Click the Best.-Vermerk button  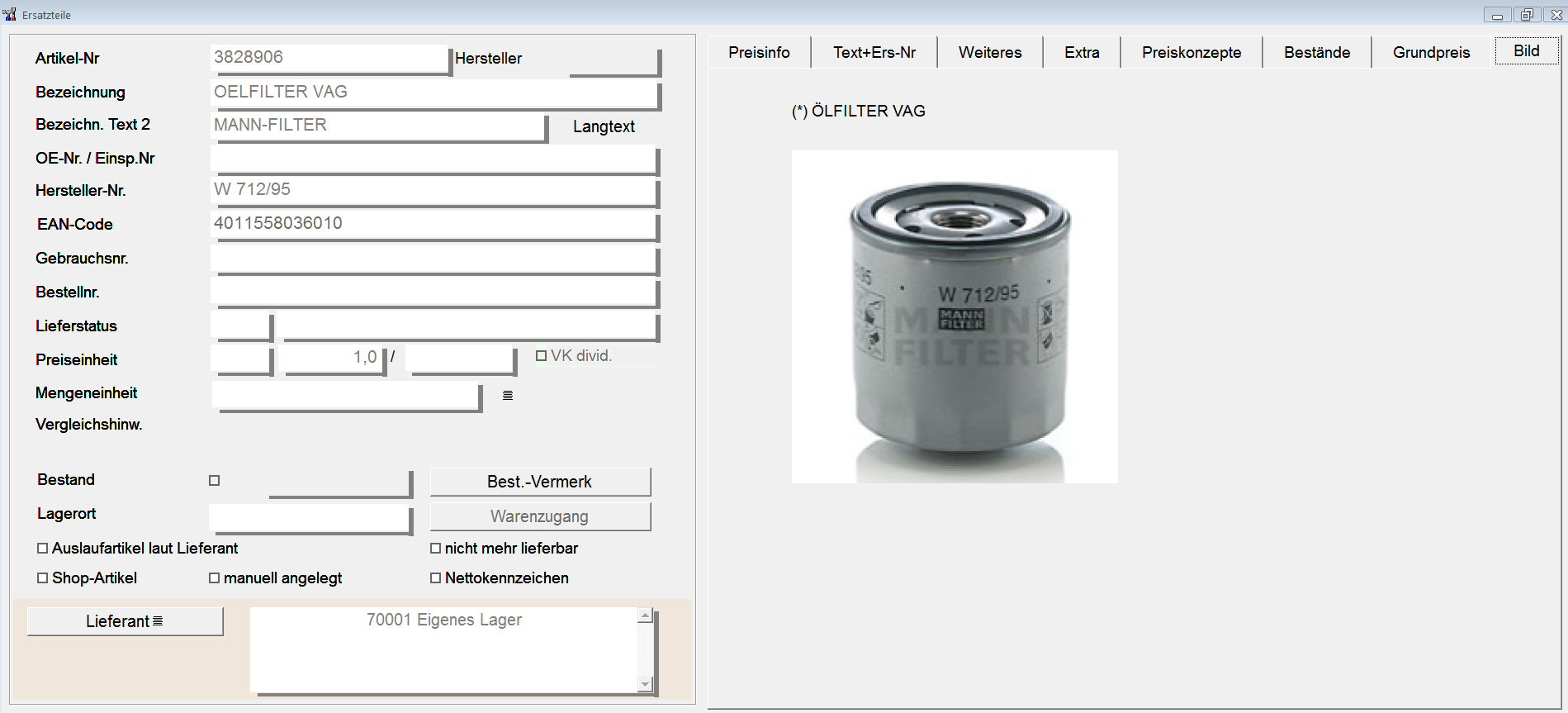(x=540, y=482)
